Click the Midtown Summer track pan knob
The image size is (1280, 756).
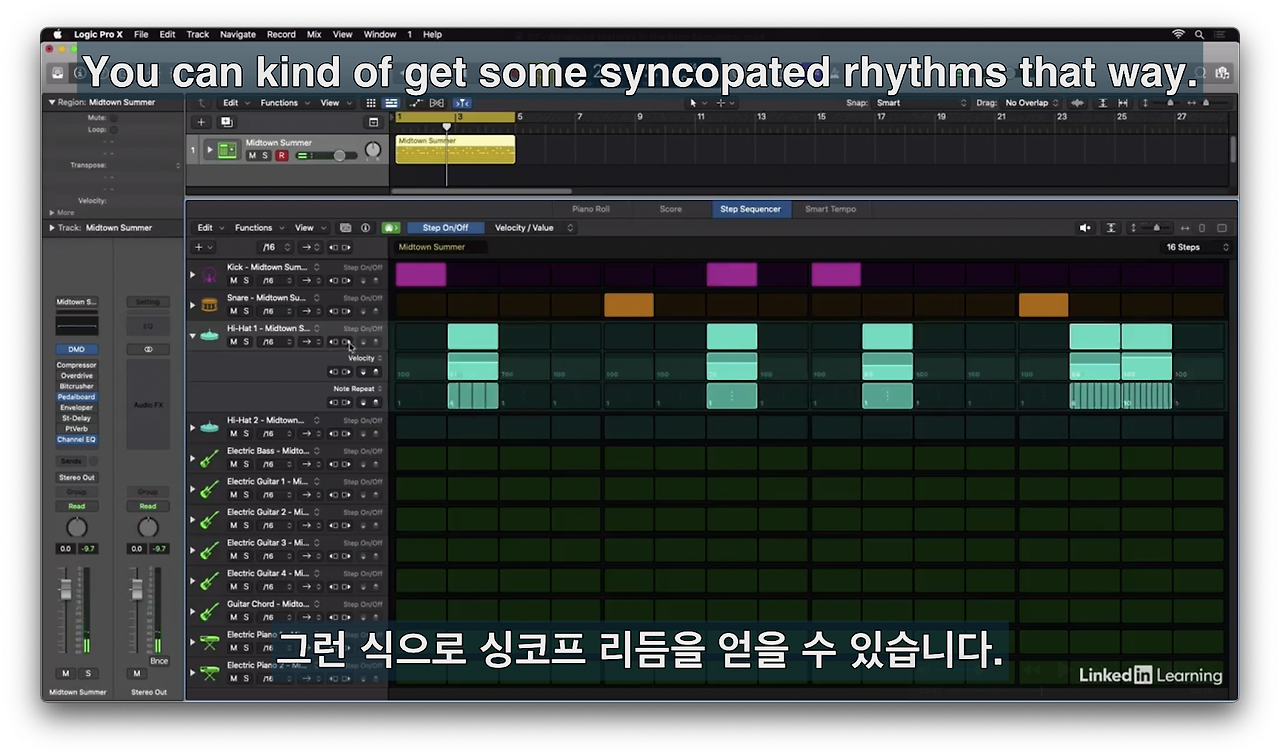[x=373, y=150]
